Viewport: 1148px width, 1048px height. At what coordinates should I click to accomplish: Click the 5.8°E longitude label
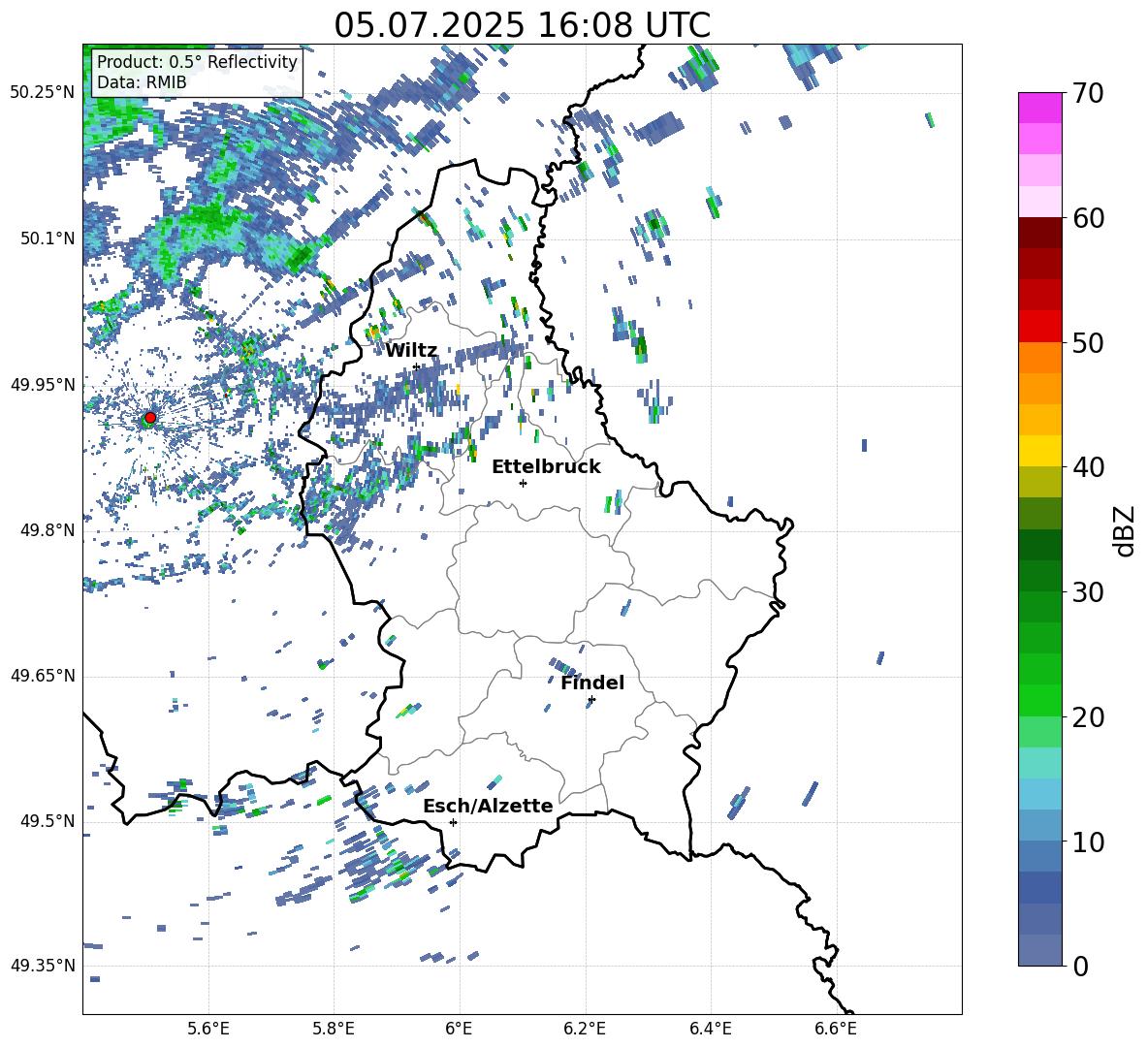click(x=334, y=1030)
